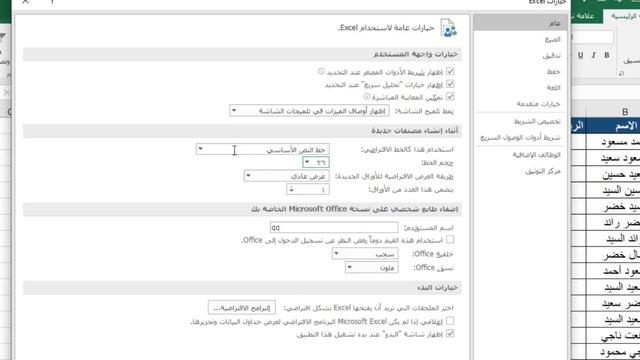Select the 'تدقيق' Proofing category
This screenshot has width=640, height=360.
tap(520, 56)
